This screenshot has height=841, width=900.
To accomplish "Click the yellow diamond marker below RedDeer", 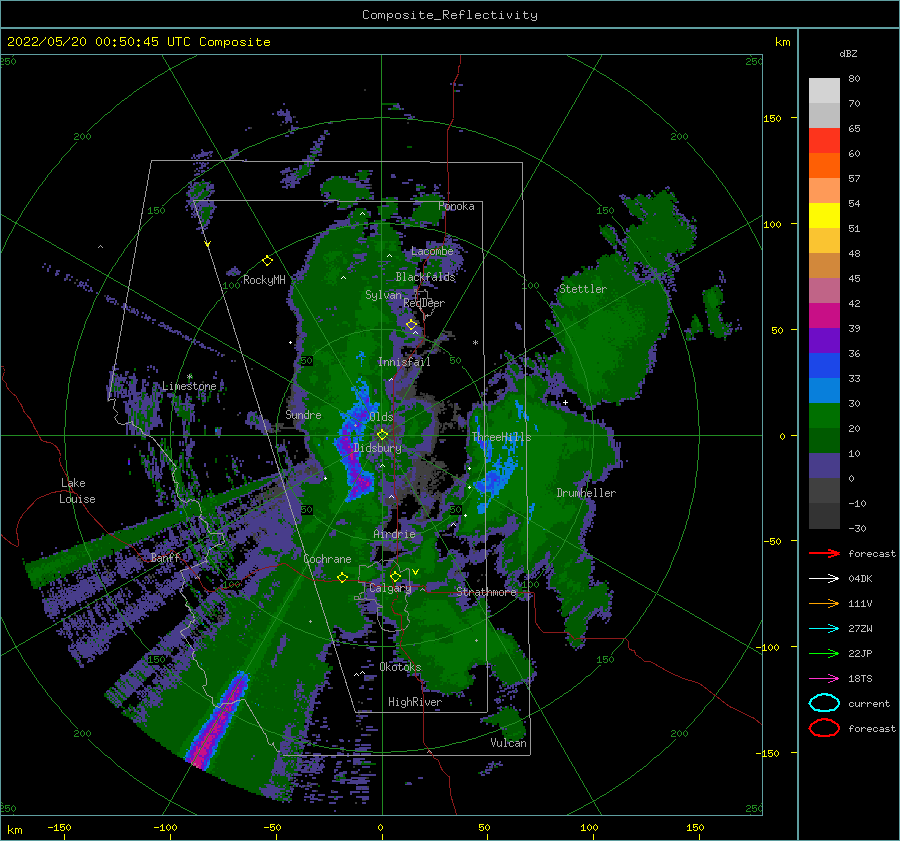I will [x=412, y=325].
